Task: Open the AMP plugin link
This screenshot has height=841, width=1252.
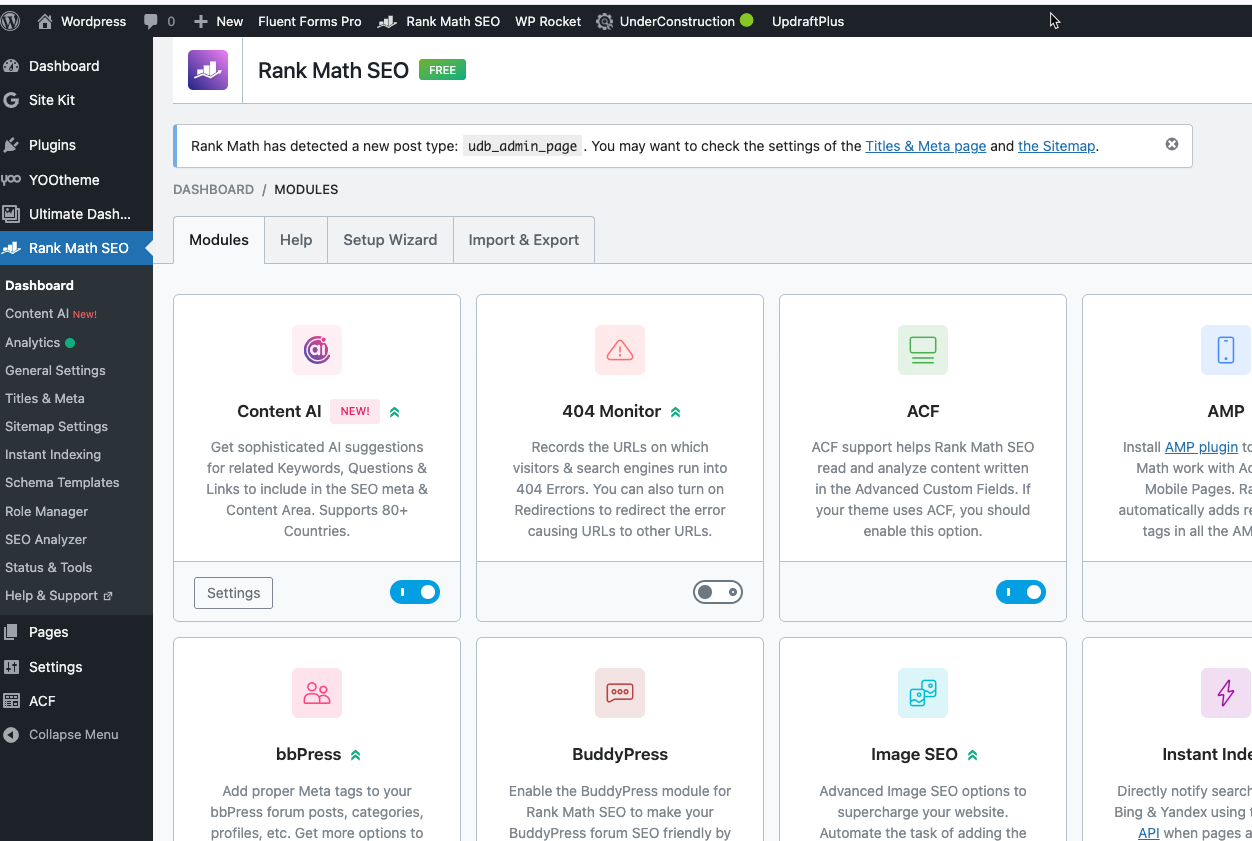Action: pyautogui.click(x=1201, y=447)
